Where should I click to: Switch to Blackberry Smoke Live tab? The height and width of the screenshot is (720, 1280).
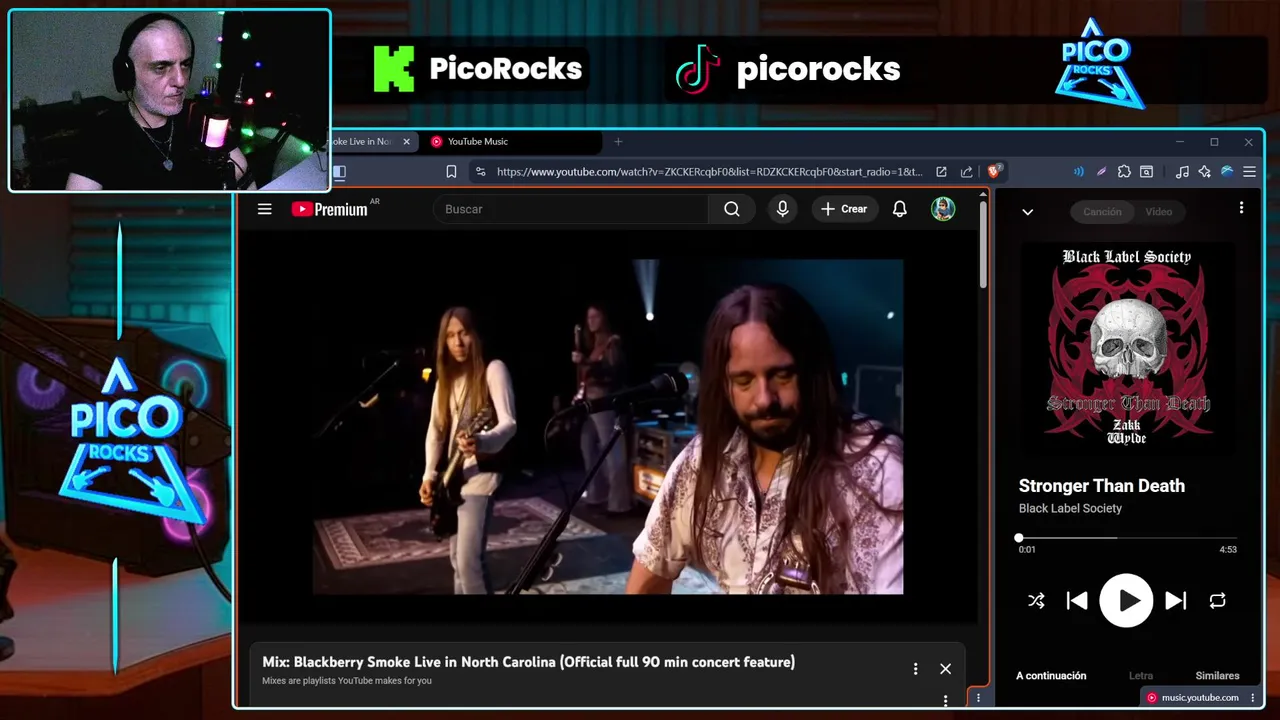(361, 142)
